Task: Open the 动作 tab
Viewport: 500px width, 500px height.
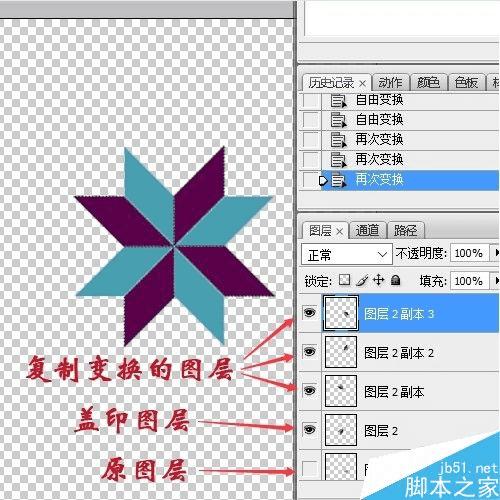Action: (390, 82)
